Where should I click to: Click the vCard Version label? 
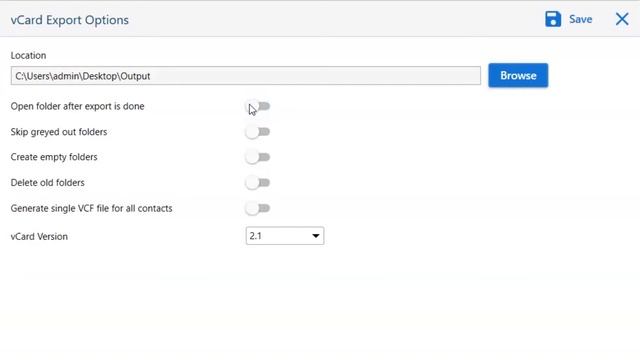coord(39,237)
